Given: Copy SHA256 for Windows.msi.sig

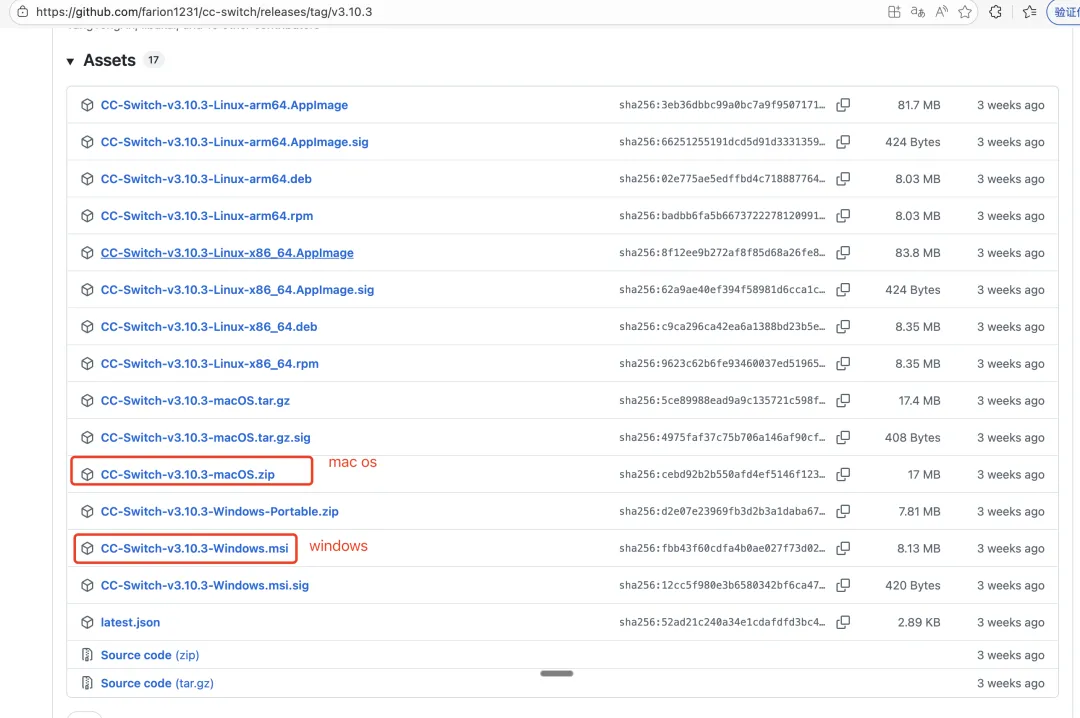Looking at the screenshot, I should [x=843, y=585].
